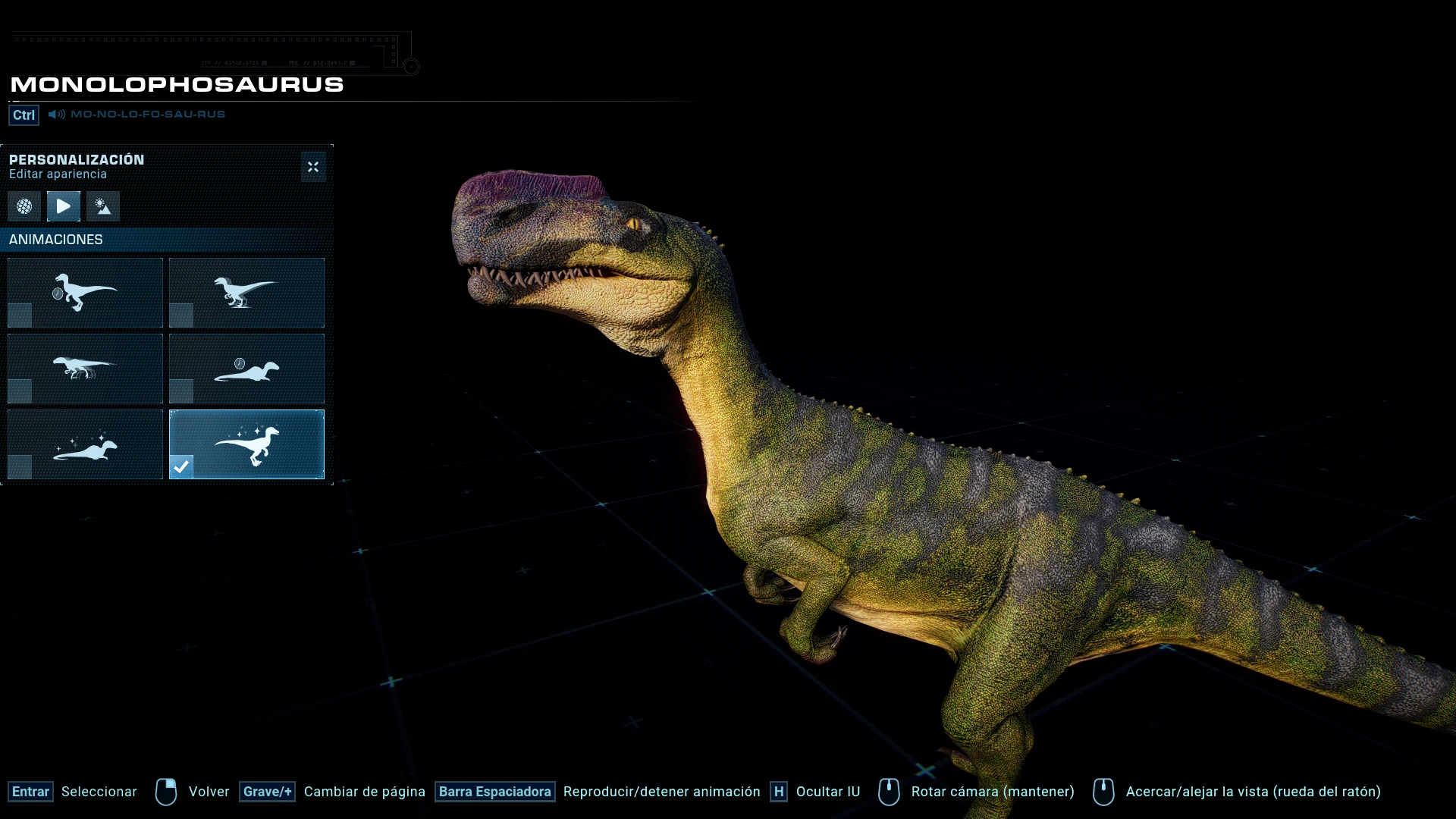Tick checkbox on the walking animation tile
This screenshot has width=1456, height=819.
(181, 315)
